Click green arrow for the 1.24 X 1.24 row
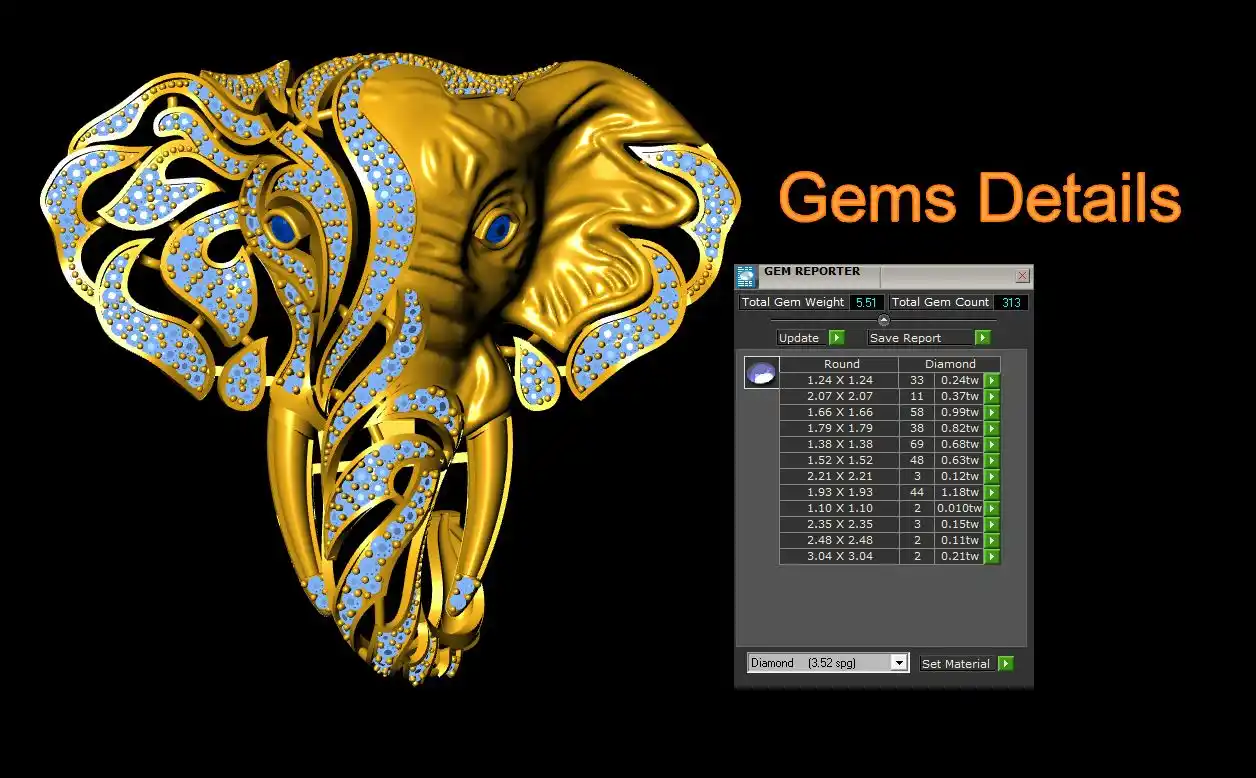The width and height of the screenshot is (1256, 778). pos(992,380)
